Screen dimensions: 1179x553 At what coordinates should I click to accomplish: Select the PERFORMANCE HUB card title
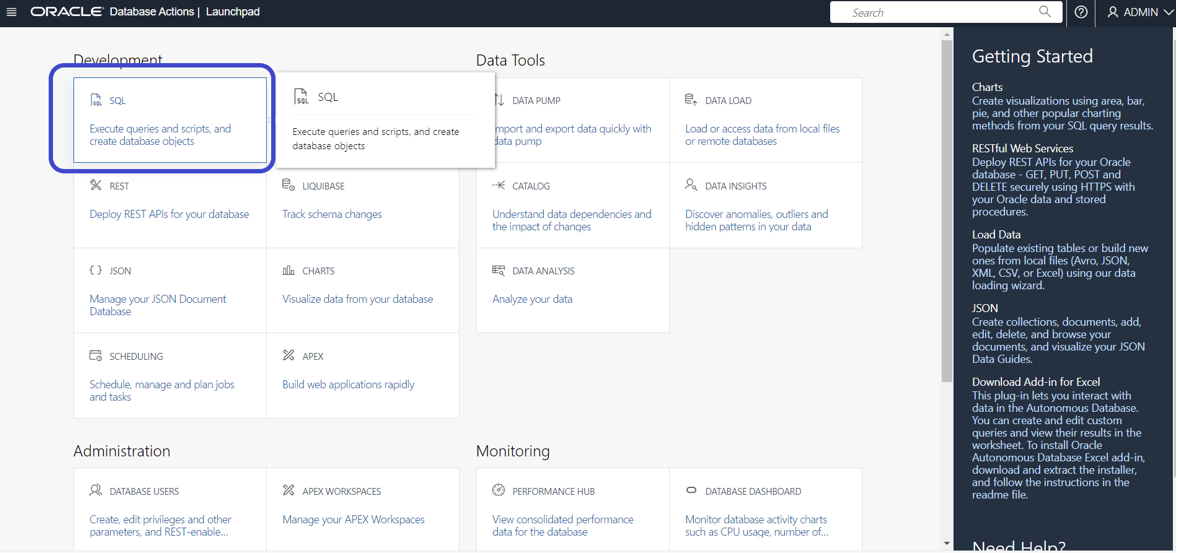pos(553,491)
